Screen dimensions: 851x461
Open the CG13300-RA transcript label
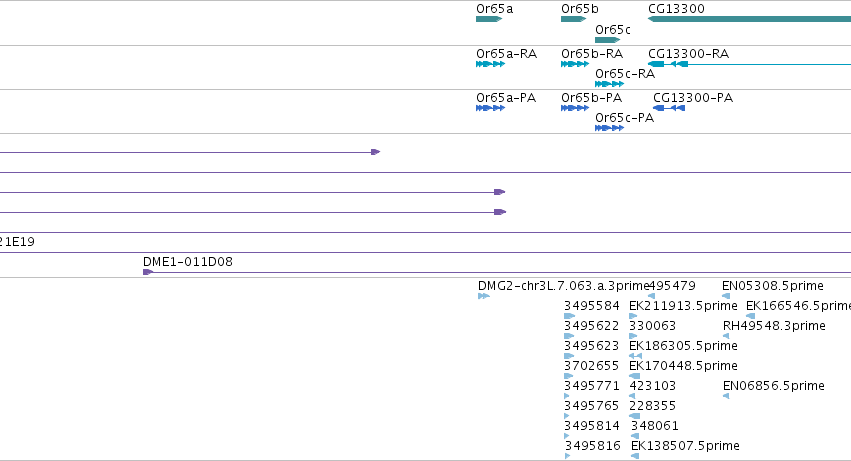pyautogui.click(x=688, y=54)
